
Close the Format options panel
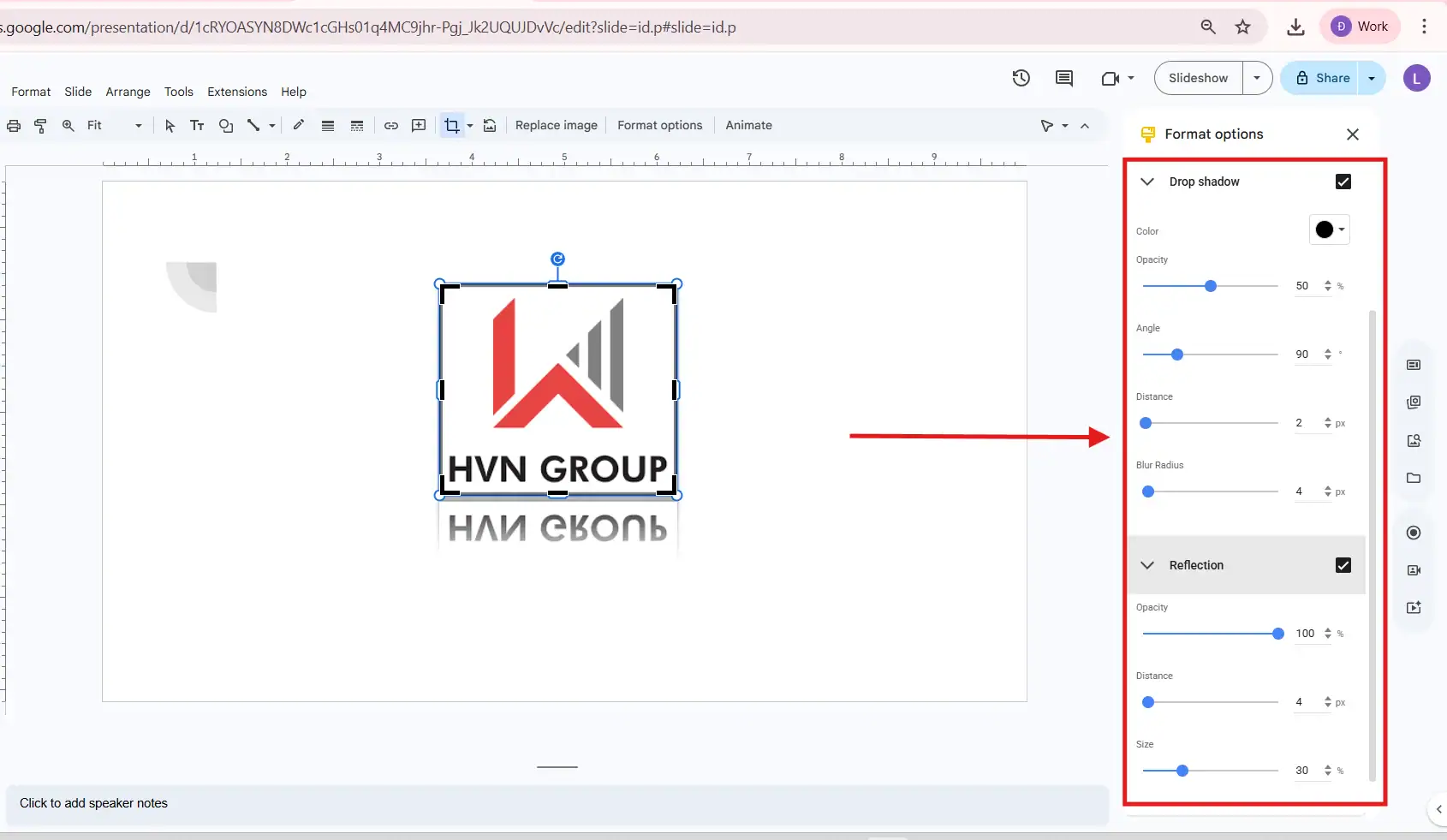pos(1353,134)
